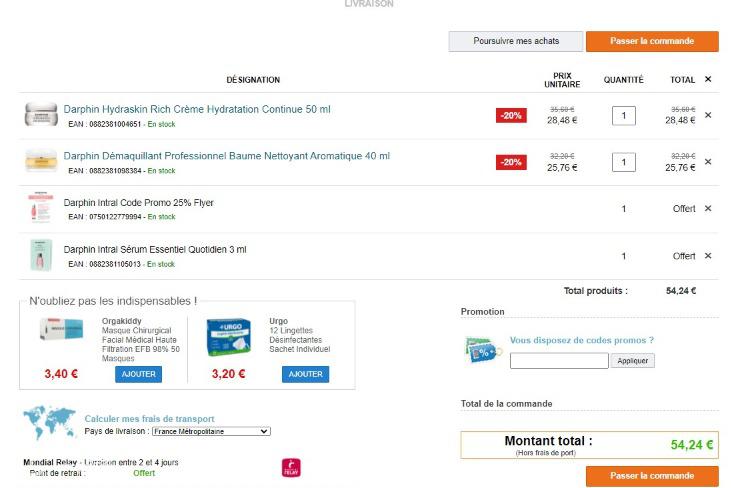Click the clear-all X in table header
Viewport: 731px width, 488px height.
708,79
